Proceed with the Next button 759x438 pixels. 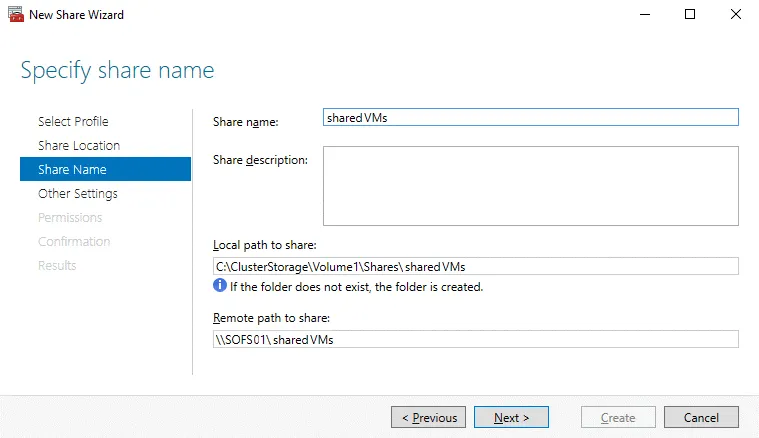tap(510, 417)
